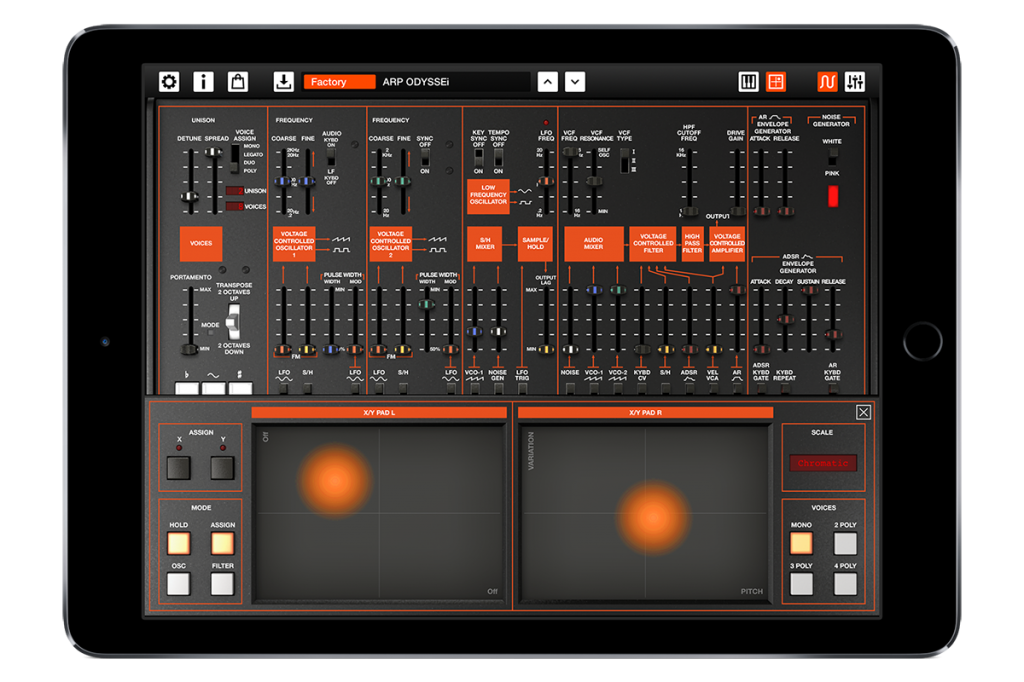Select Voltage Controlled Oscillator 2 block
The width and height of the screenshot is (1024, 682).
(x=391, y=244)
